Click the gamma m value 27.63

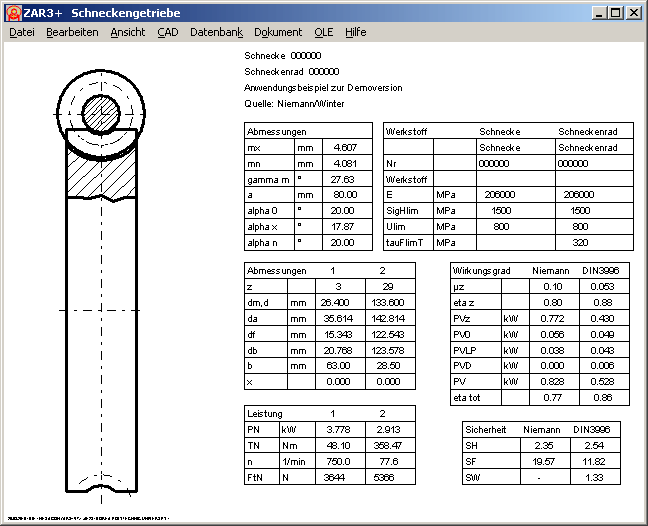pyautogui.click(x=343, y=179)
